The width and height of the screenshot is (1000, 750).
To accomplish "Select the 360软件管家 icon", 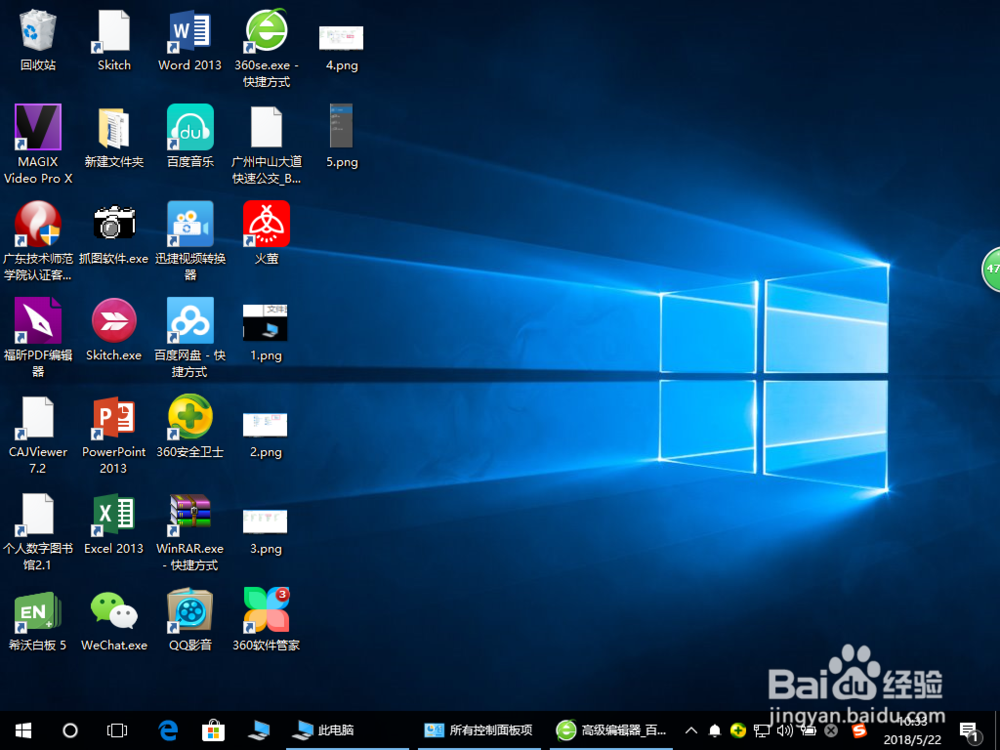I will coord(266,620).
